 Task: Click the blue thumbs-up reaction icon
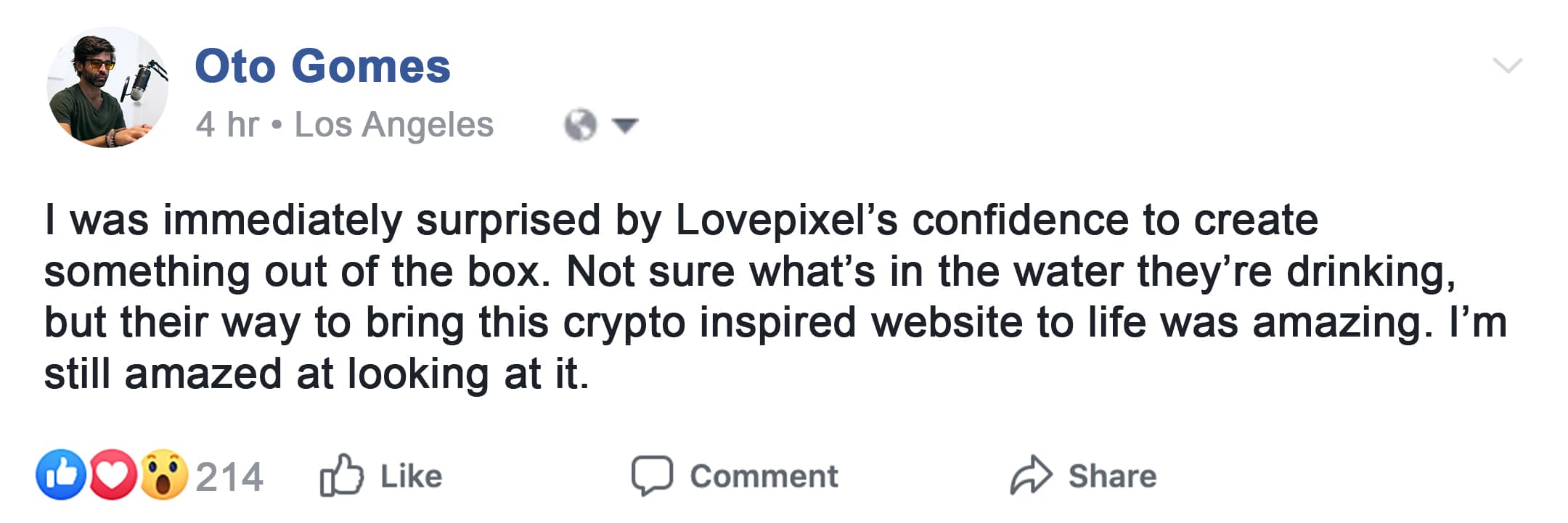(61, 475)
